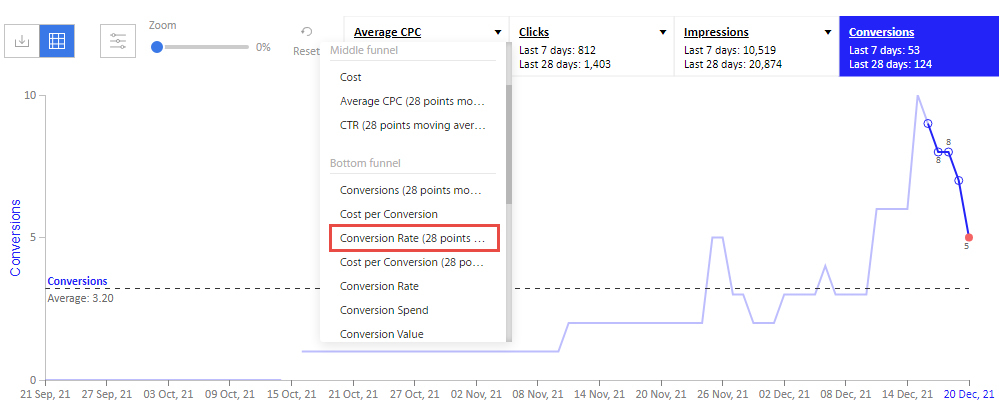999x420 pixels.
Task: Pick Conversion Value in the dropdown list
Action: coord(382,334)
